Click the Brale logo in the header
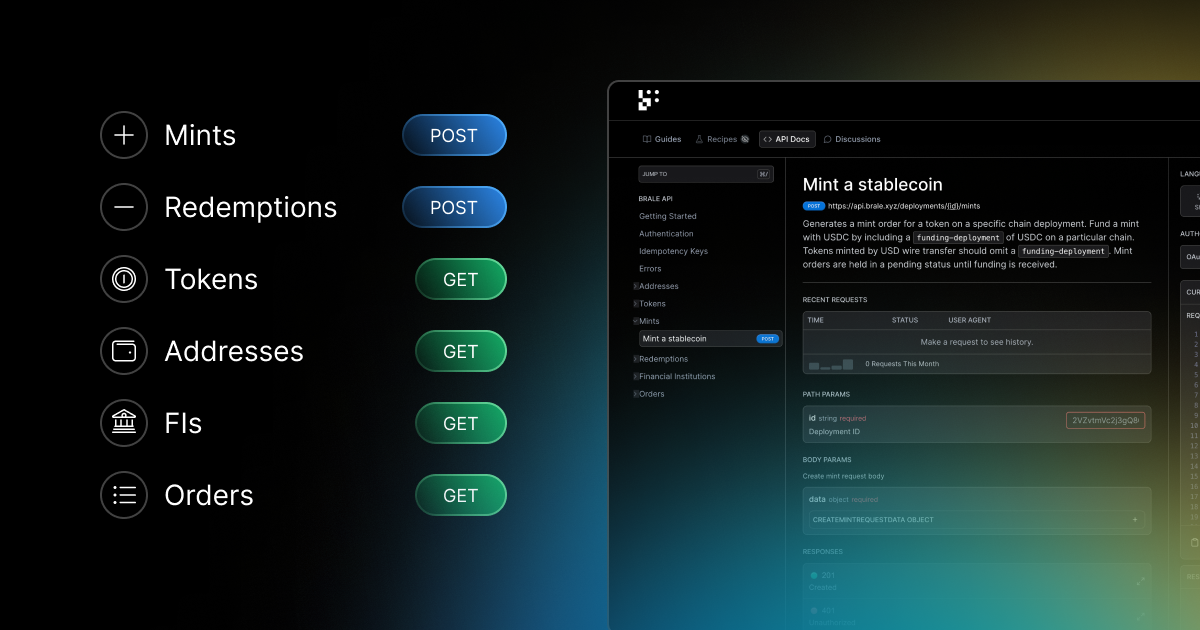This screenshot has height=630, width=1200. (648, 100)
